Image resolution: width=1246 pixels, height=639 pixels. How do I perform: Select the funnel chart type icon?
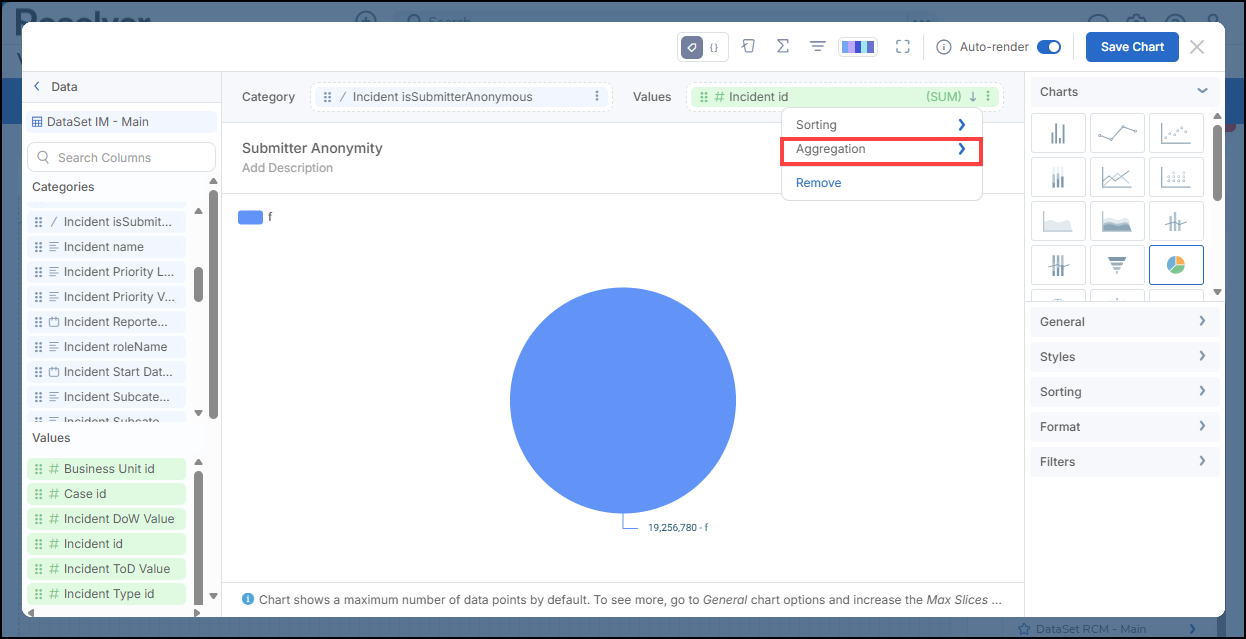click(1116, 265)
